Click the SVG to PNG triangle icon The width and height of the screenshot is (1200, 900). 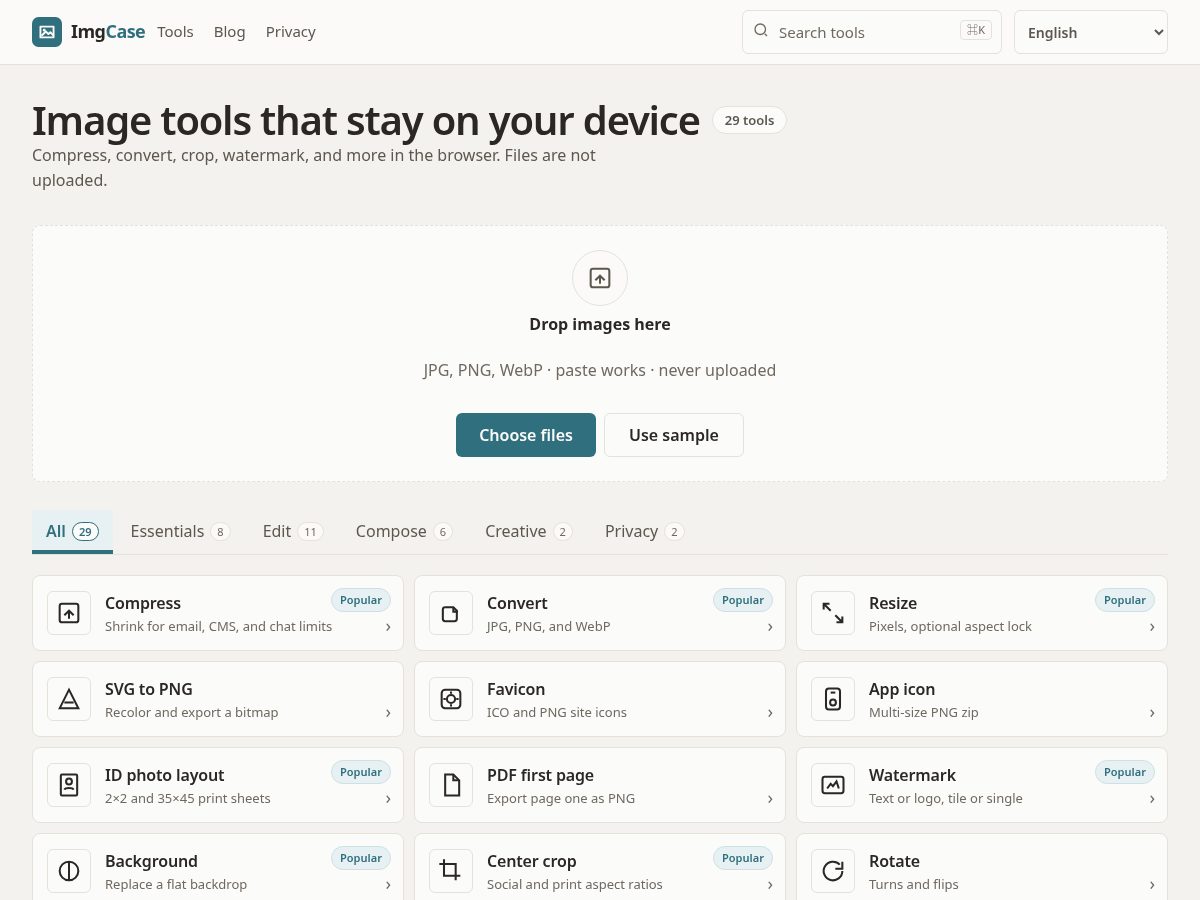[69, 699]
